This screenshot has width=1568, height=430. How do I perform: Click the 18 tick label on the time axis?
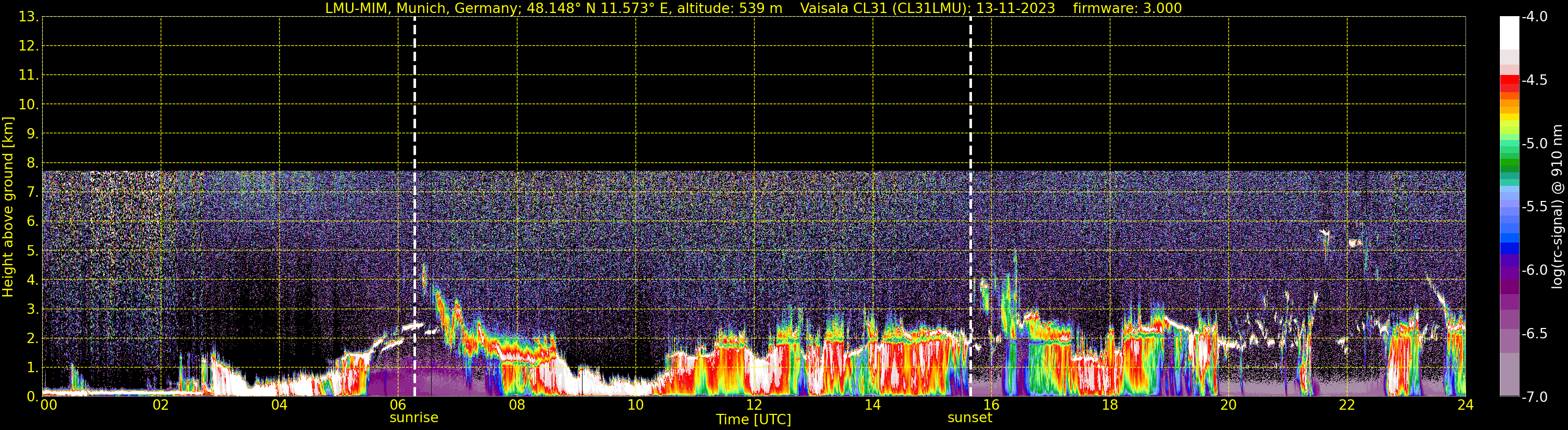[x=1110, y=405]
